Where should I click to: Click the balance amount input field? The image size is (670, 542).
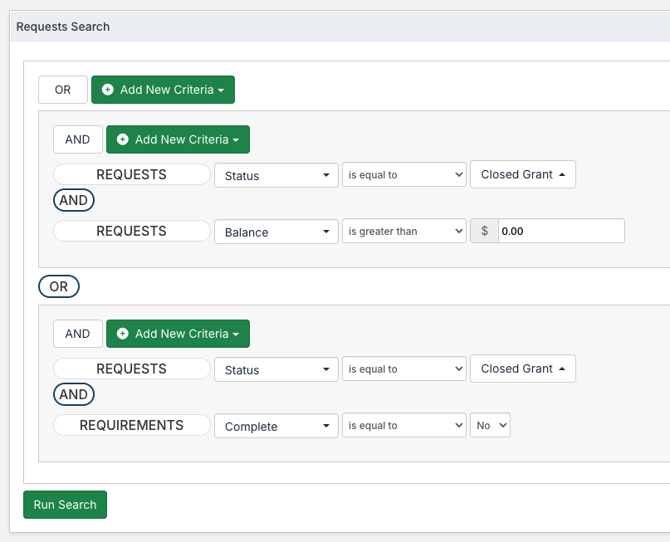point(560,231)
